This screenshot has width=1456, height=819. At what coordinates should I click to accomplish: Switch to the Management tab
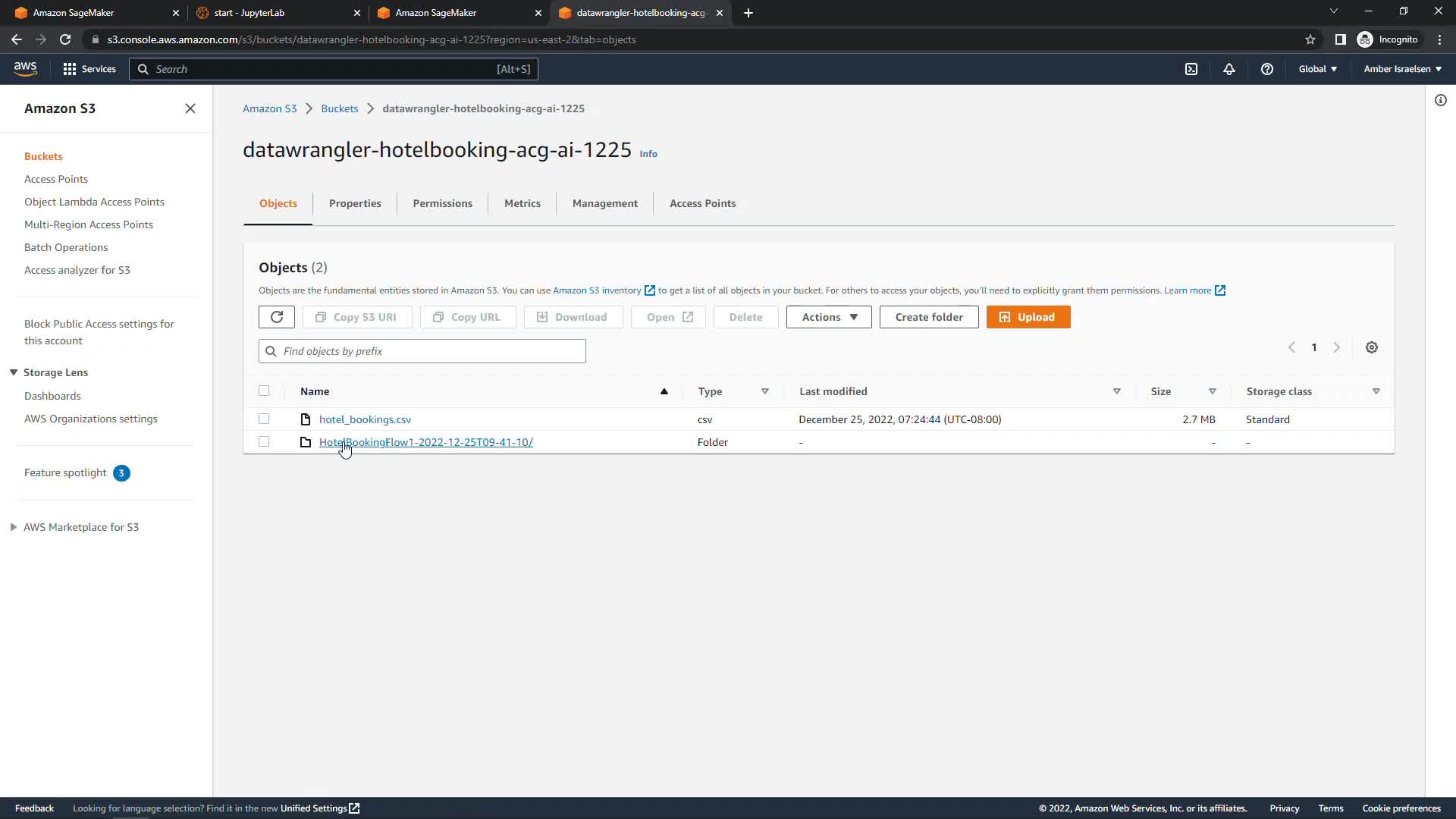pos(604,203)
